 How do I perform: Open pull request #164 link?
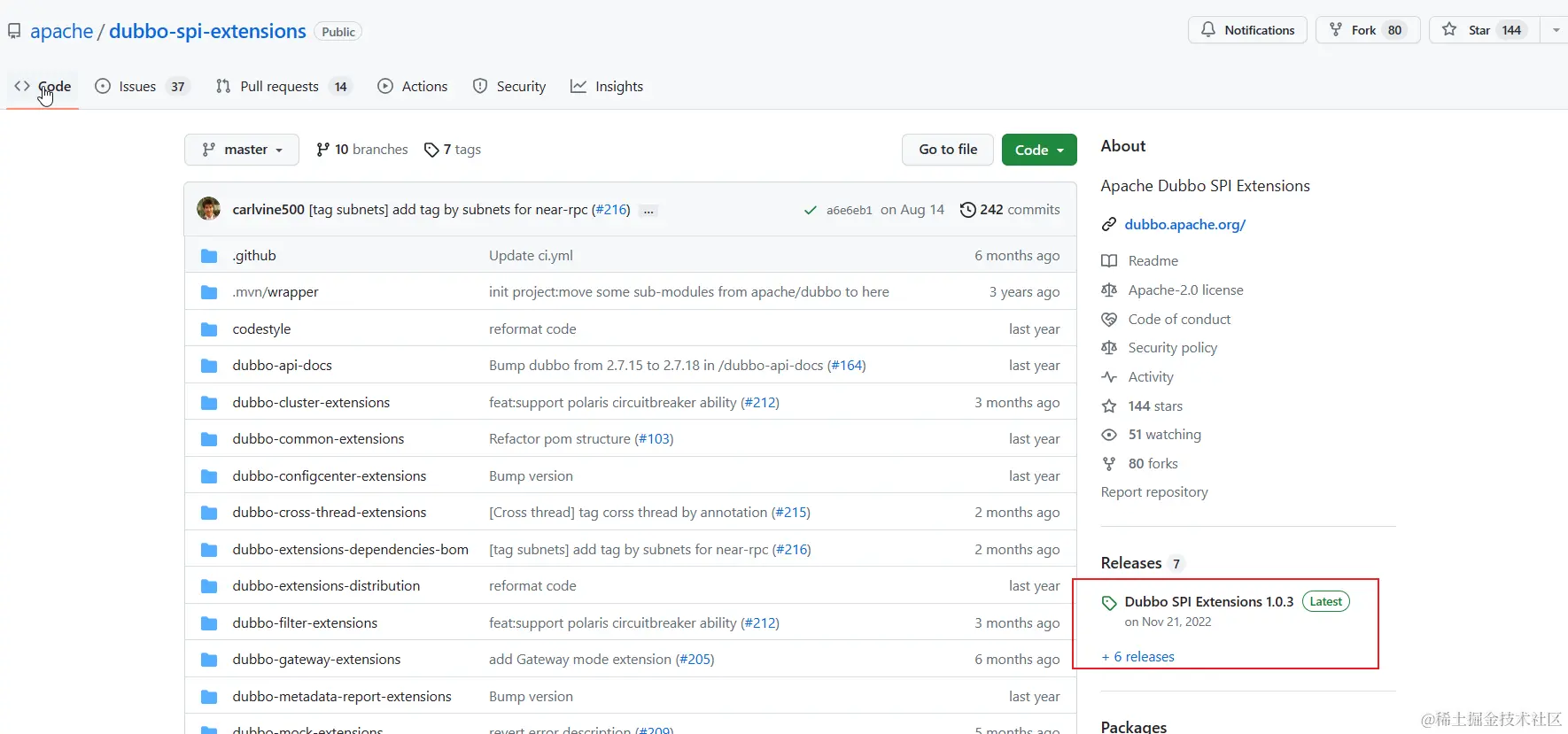pyautogui.click(x=847, y=366)
